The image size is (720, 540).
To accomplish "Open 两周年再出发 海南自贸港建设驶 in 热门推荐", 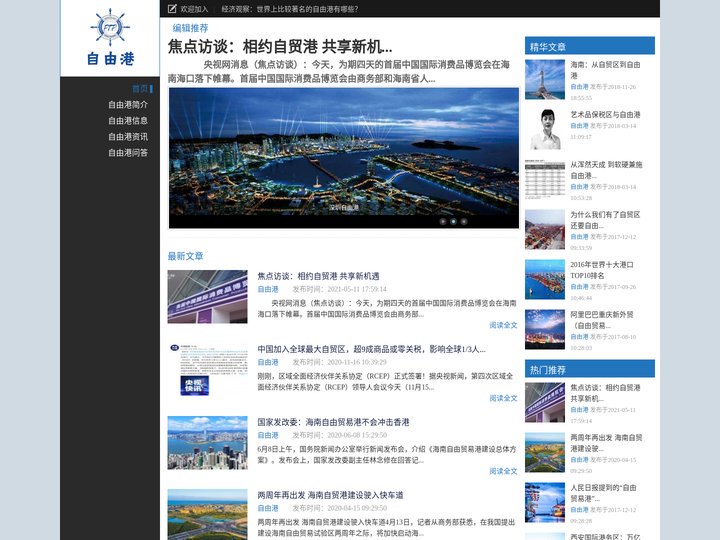I will point(606,443).
